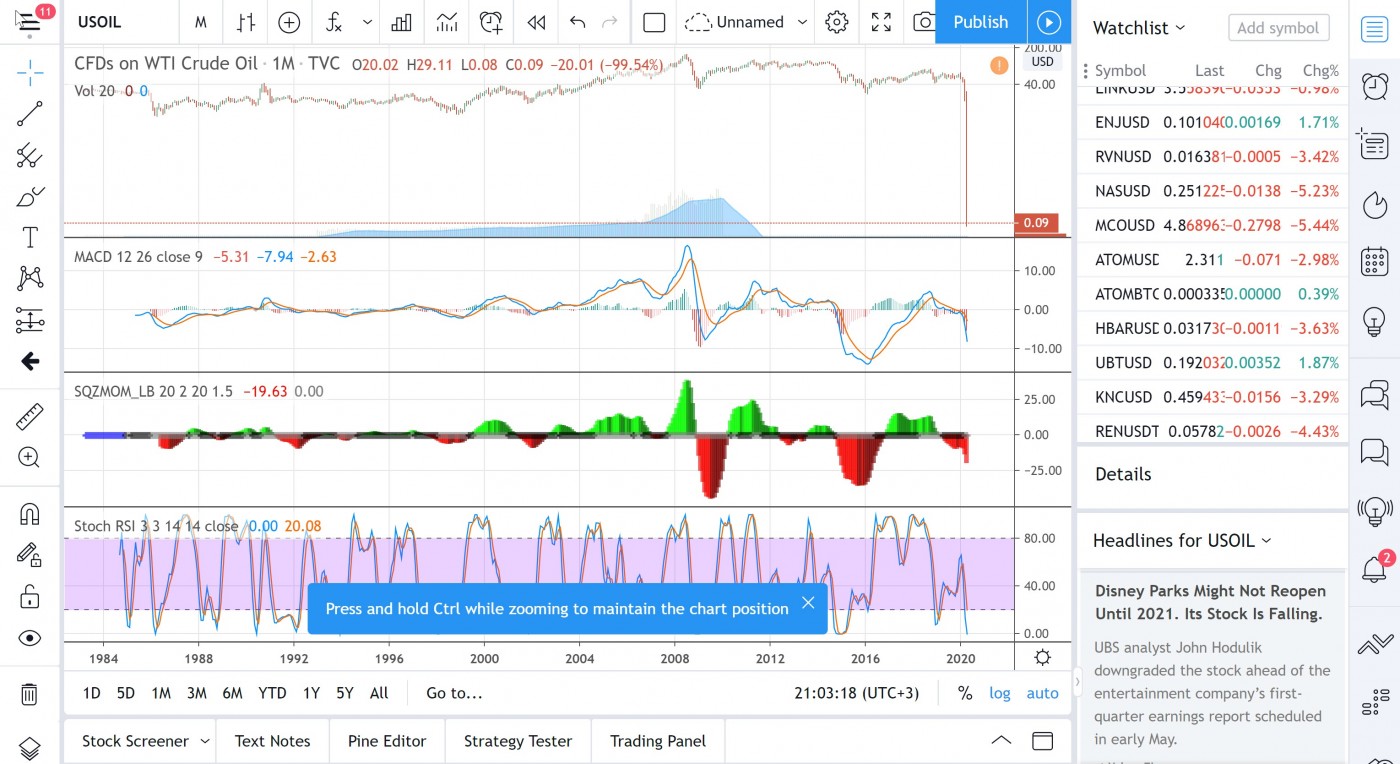The height and width of the screenshot is (764, 1400).
Task: Click the Add symbol input field
Action: click(x=1278, y=28)
